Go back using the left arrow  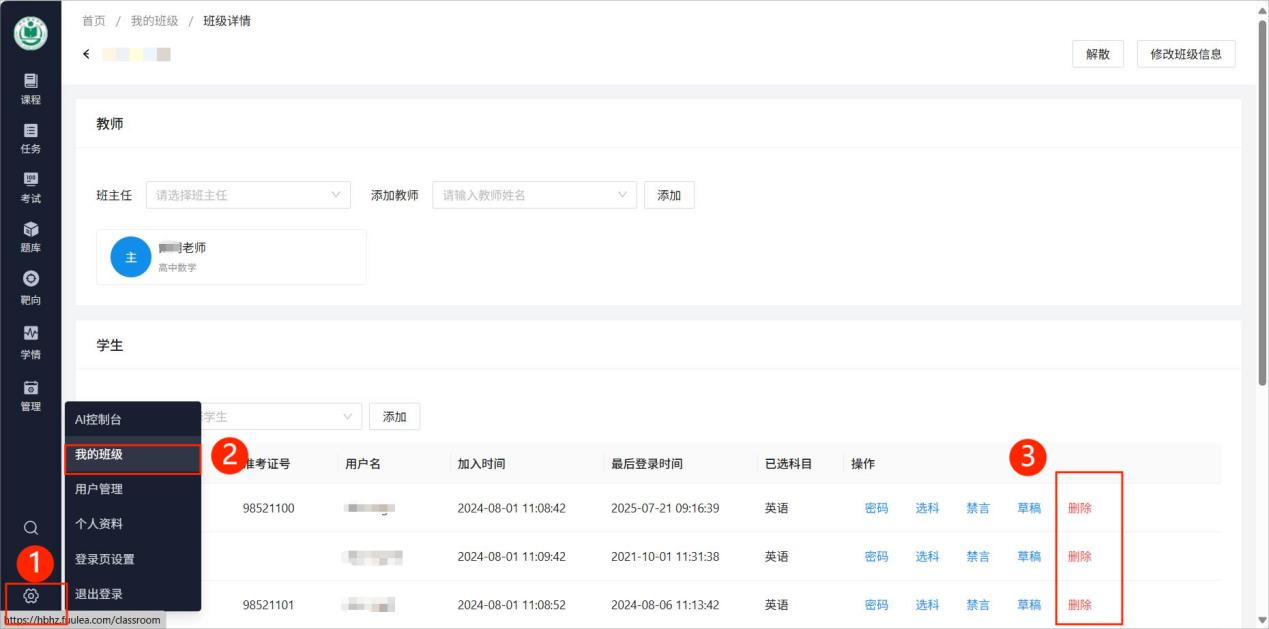87,54
